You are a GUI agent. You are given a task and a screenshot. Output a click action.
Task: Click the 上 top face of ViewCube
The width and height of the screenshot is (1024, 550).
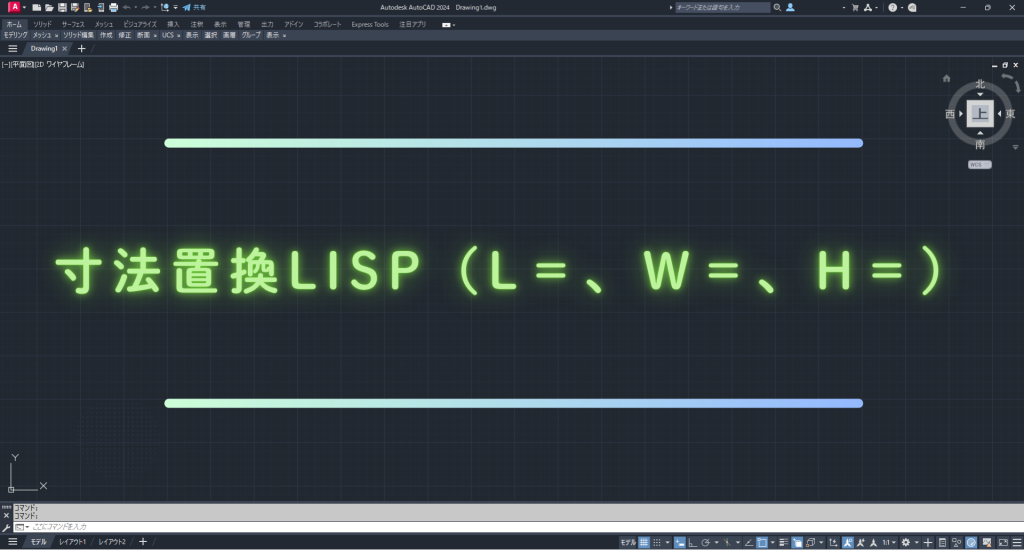[x=979, y=114]
